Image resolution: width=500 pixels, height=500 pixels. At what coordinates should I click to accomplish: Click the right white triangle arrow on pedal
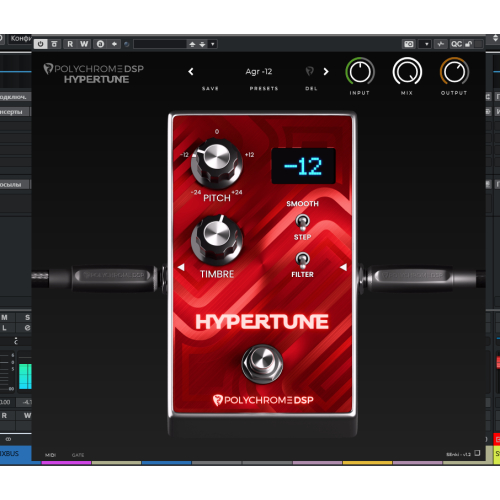click(x=343, y=267)
